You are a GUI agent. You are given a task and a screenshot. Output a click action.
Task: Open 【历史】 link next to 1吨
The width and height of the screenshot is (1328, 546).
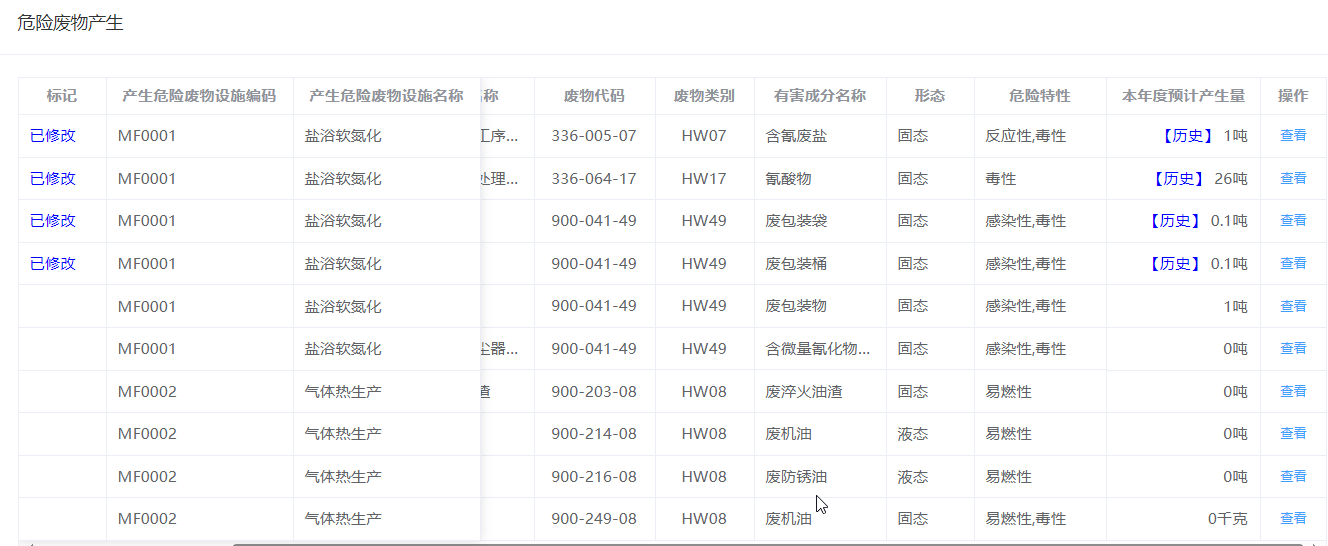click(x=1187, y=136)
